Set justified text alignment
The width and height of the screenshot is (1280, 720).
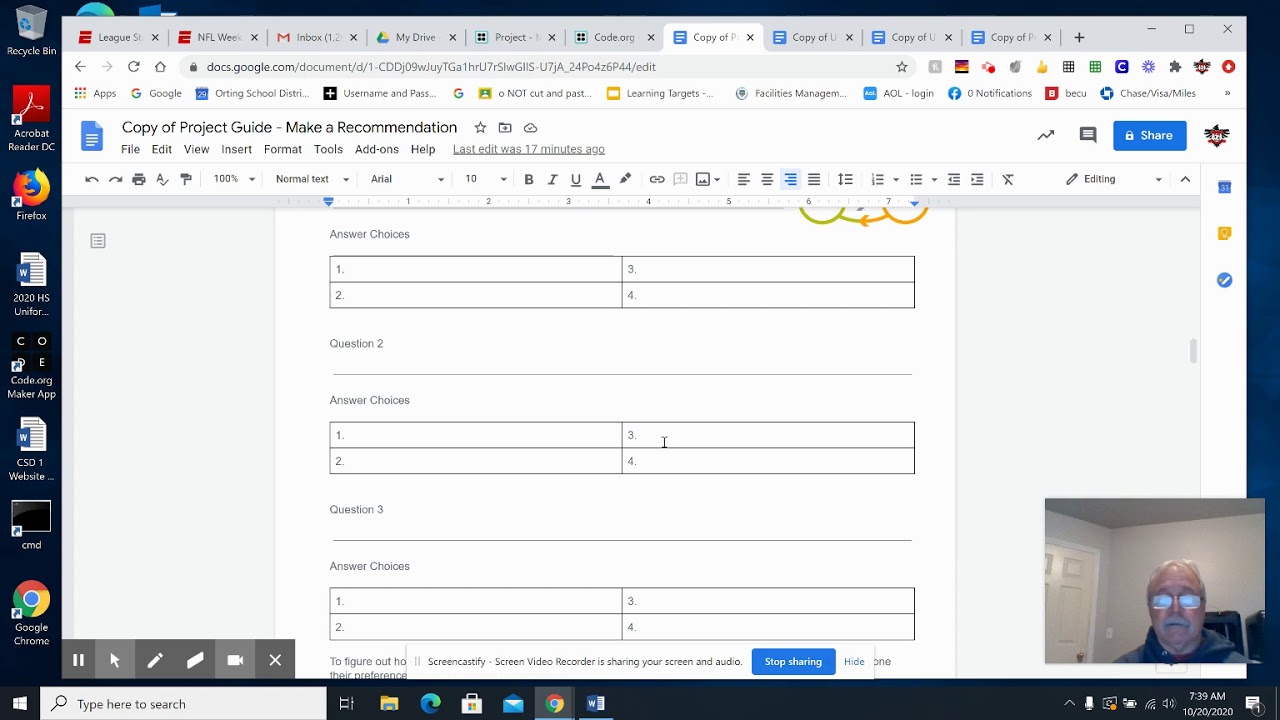tap(814, 179)
